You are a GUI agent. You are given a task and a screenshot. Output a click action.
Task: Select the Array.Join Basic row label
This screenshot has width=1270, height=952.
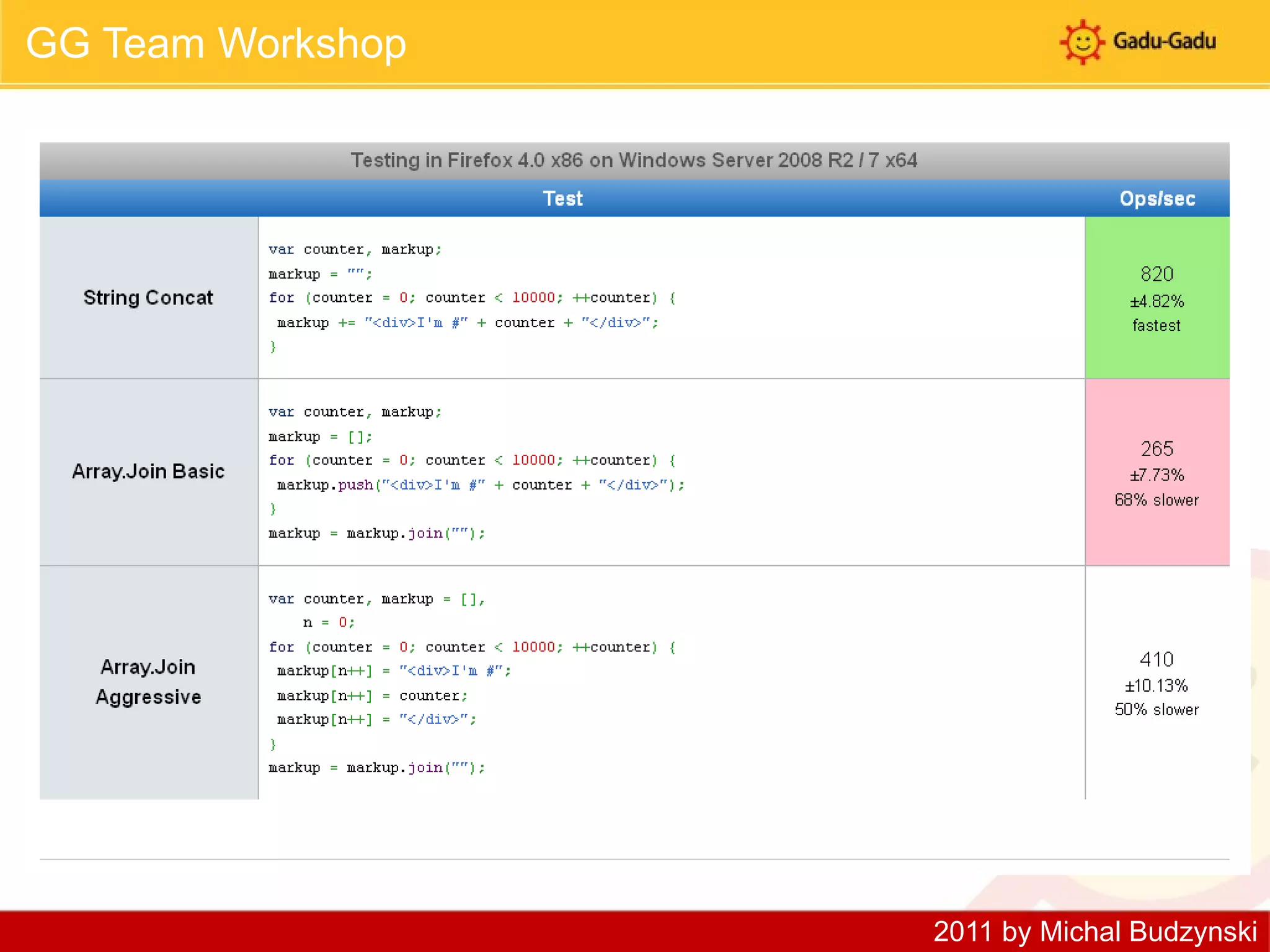148,471
